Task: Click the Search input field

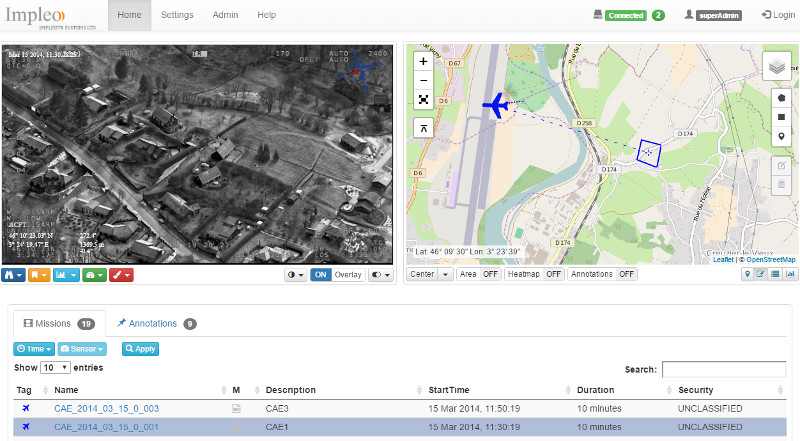Action: tap(728, 369)
